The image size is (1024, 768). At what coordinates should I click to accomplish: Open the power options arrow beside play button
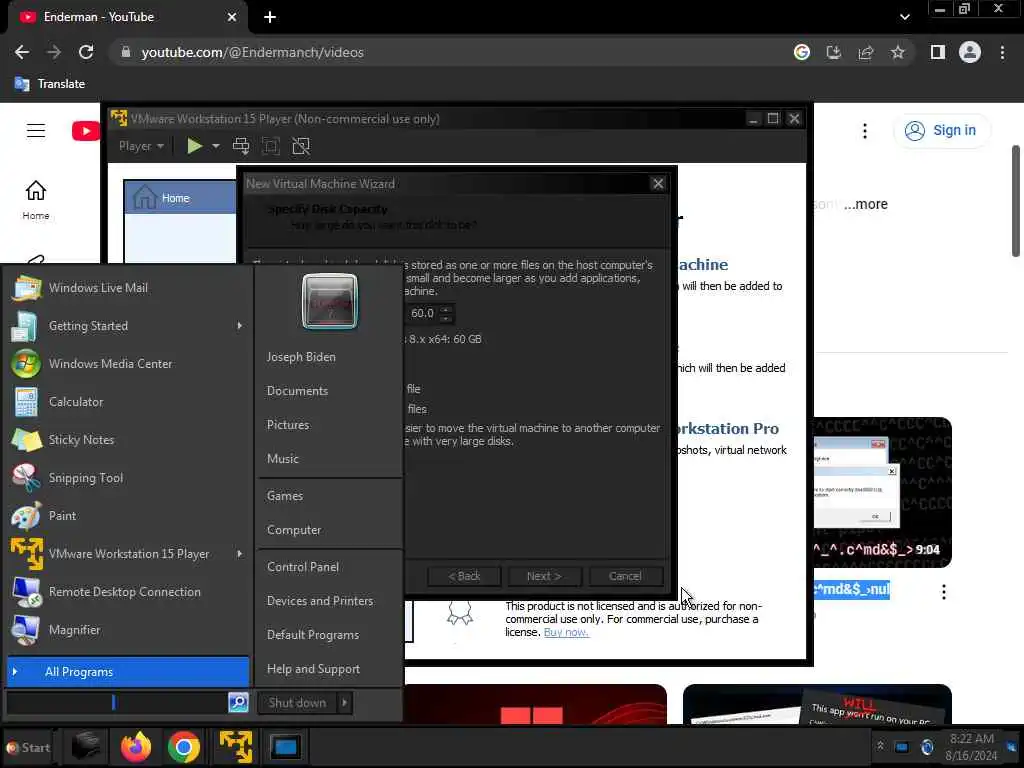click(216, 146)
